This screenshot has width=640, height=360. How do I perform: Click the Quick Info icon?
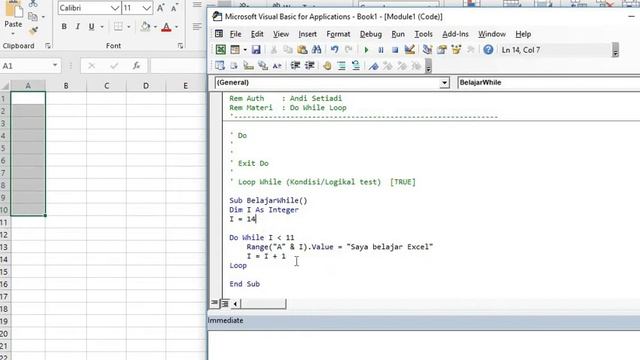[248, 66]
